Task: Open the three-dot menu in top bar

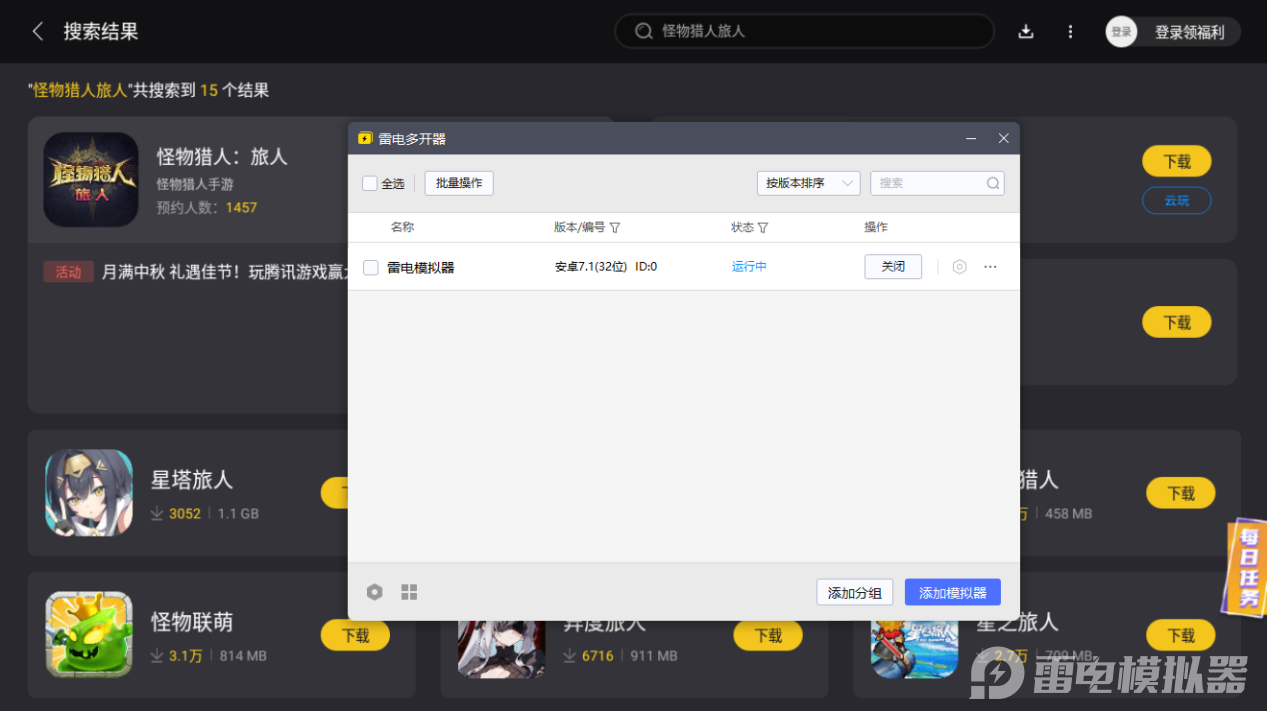Action: click(1070, 31)
